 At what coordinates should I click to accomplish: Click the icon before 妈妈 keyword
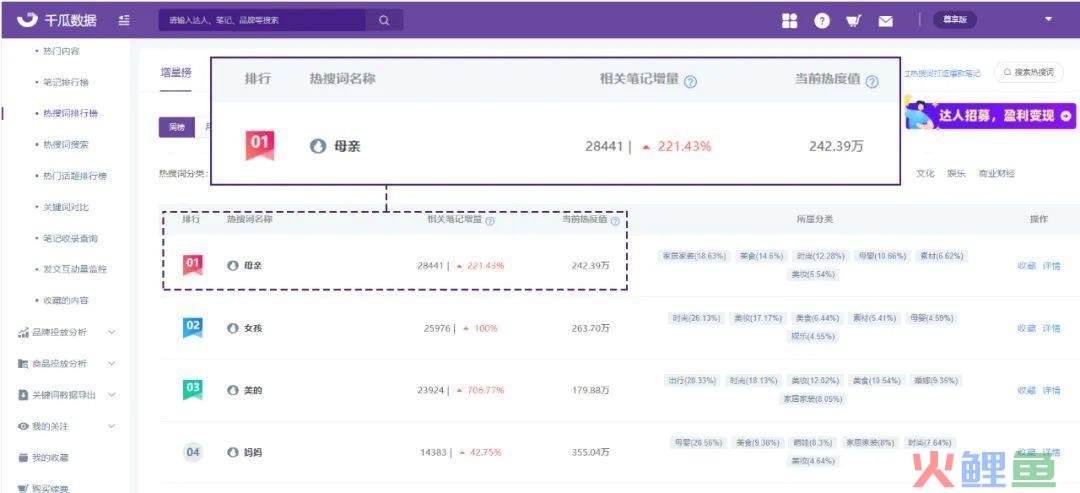(x=232, y=452)
